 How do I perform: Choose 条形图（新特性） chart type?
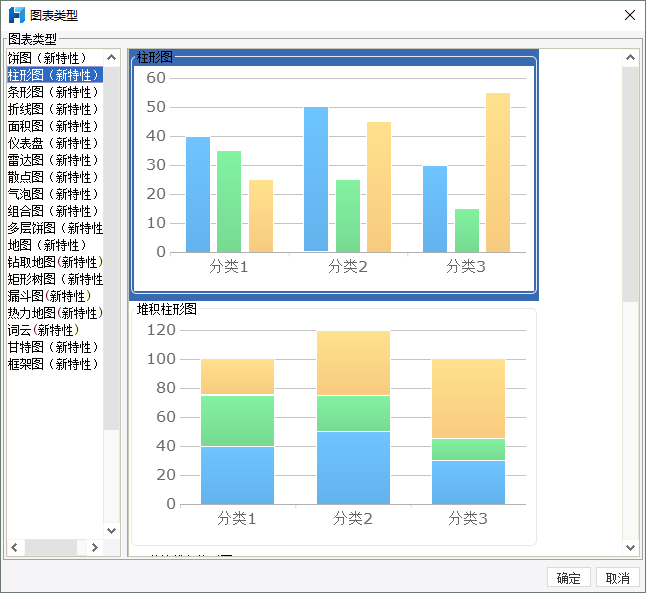click(x=55, y=92)
